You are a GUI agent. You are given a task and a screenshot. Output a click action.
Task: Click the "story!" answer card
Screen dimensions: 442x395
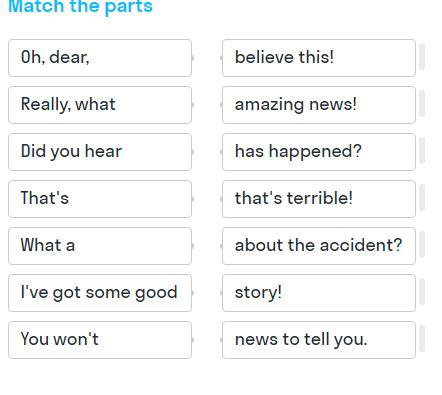(319, 293)
